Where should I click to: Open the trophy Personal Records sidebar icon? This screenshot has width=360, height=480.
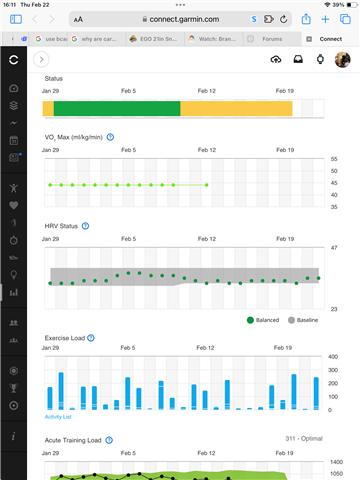tap(14, 388)
